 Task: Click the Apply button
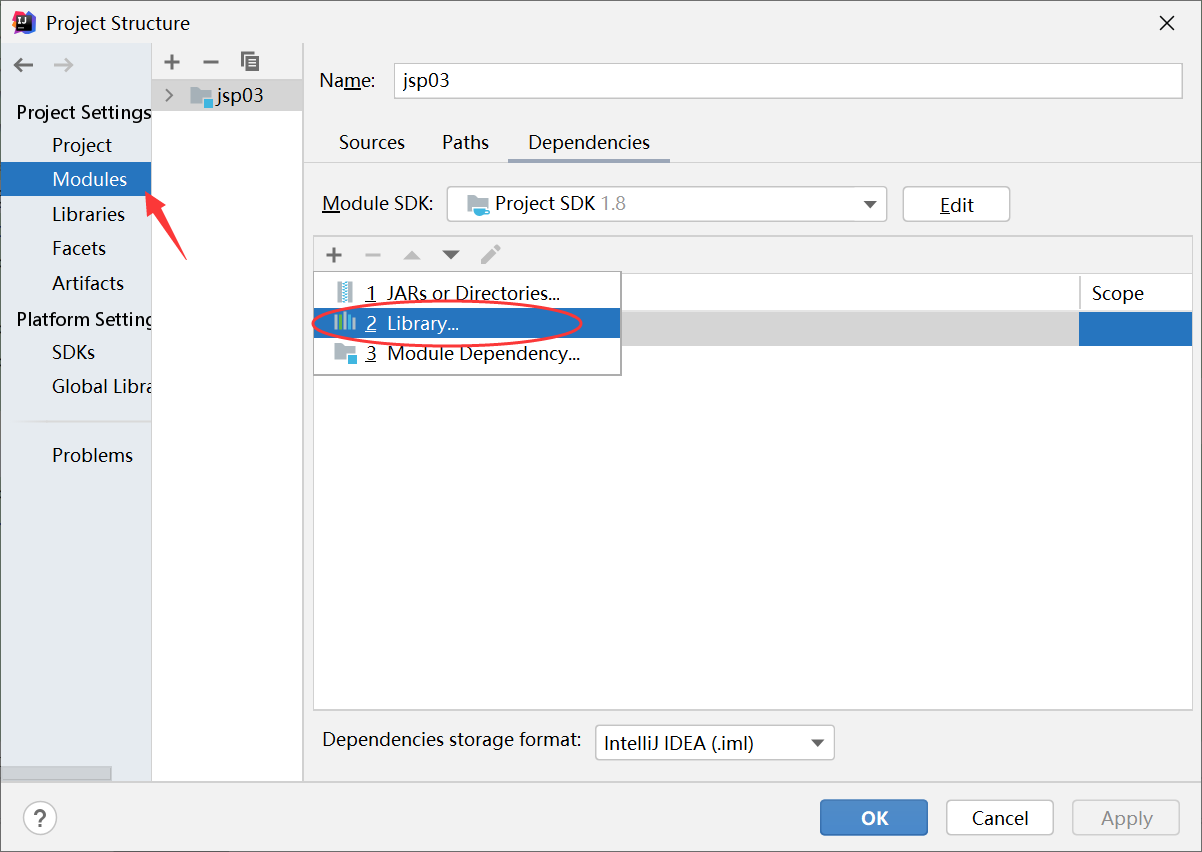(1127, 818)
